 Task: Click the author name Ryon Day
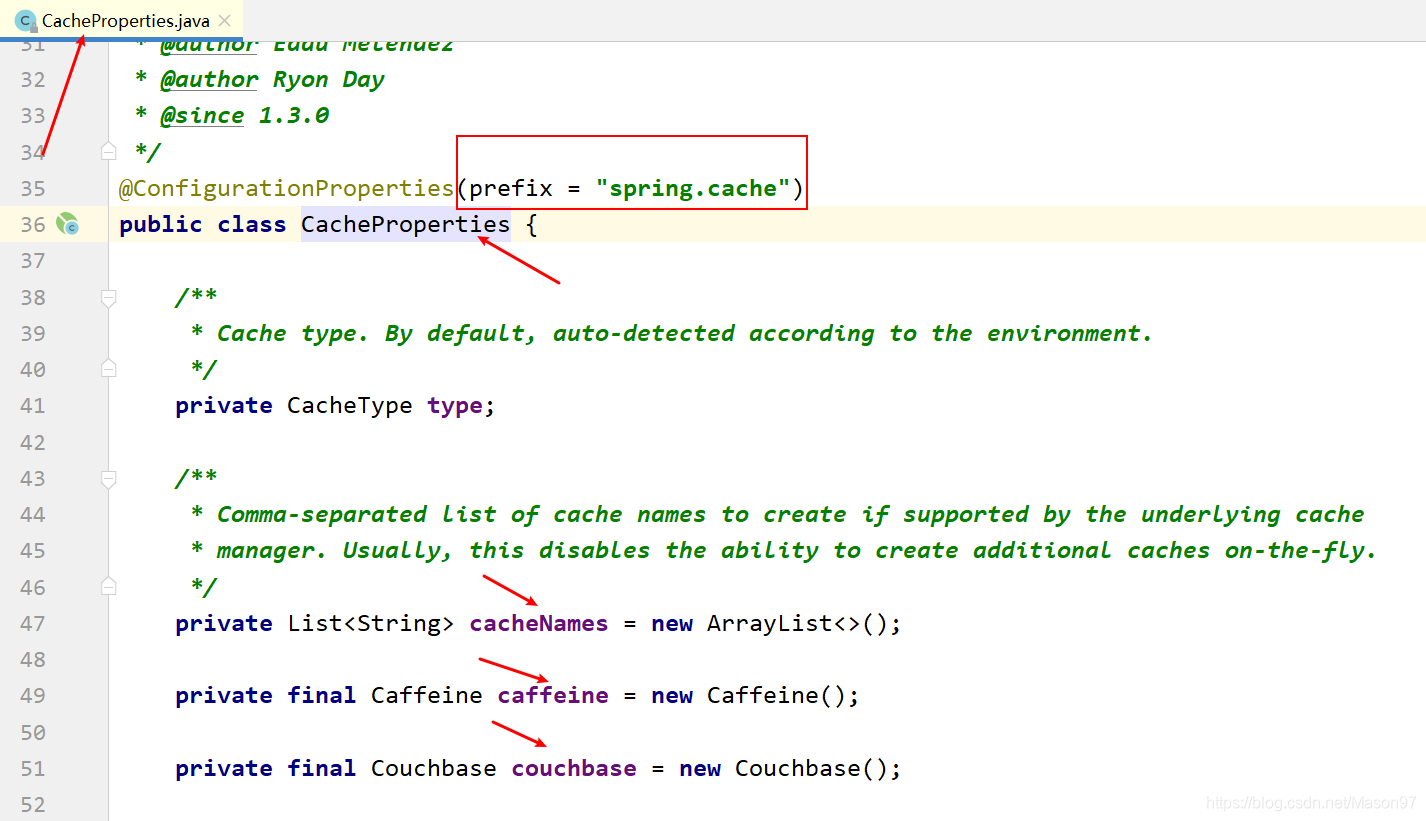pyautogui.click(x=329, y=79)
